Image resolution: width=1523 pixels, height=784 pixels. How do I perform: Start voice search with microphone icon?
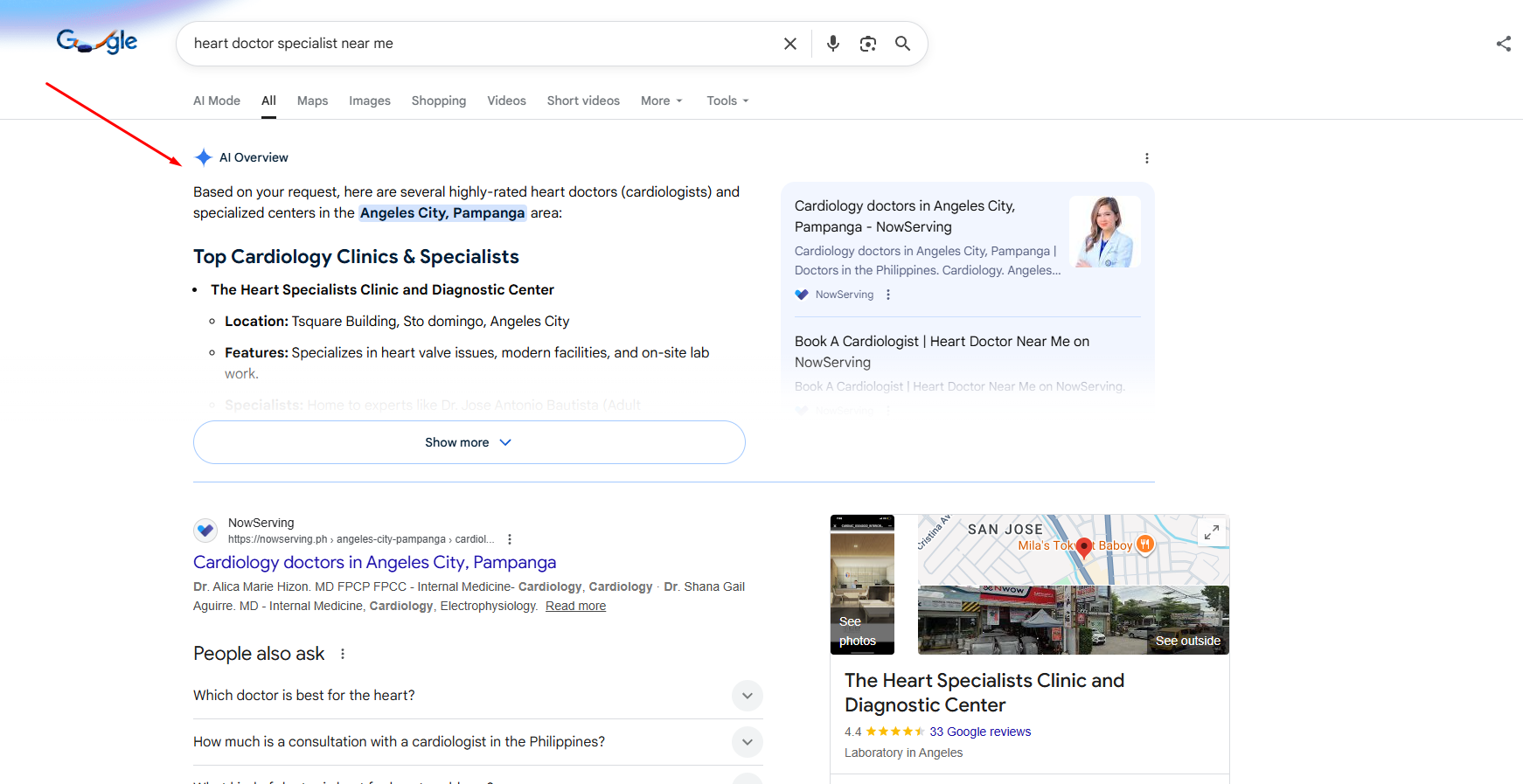[x=832, y=44]
